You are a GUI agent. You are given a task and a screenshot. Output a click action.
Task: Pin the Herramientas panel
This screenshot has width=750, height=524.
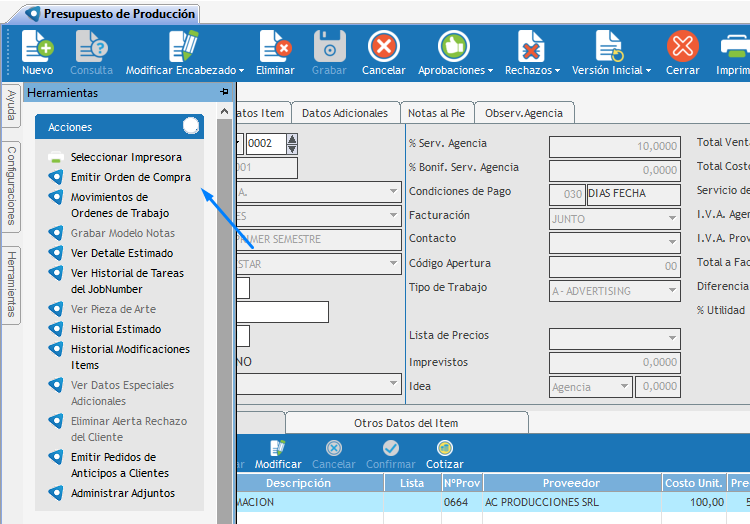click(x=224, y=92)
